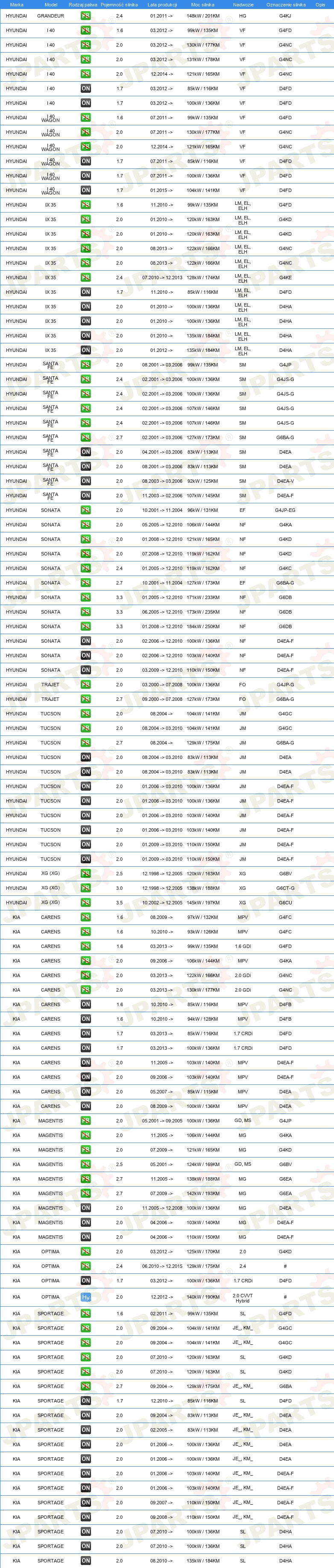Click petrol icon in XG 3.0 row
The width and height of the screenshot is (334, 1568).
pos(86,888)
